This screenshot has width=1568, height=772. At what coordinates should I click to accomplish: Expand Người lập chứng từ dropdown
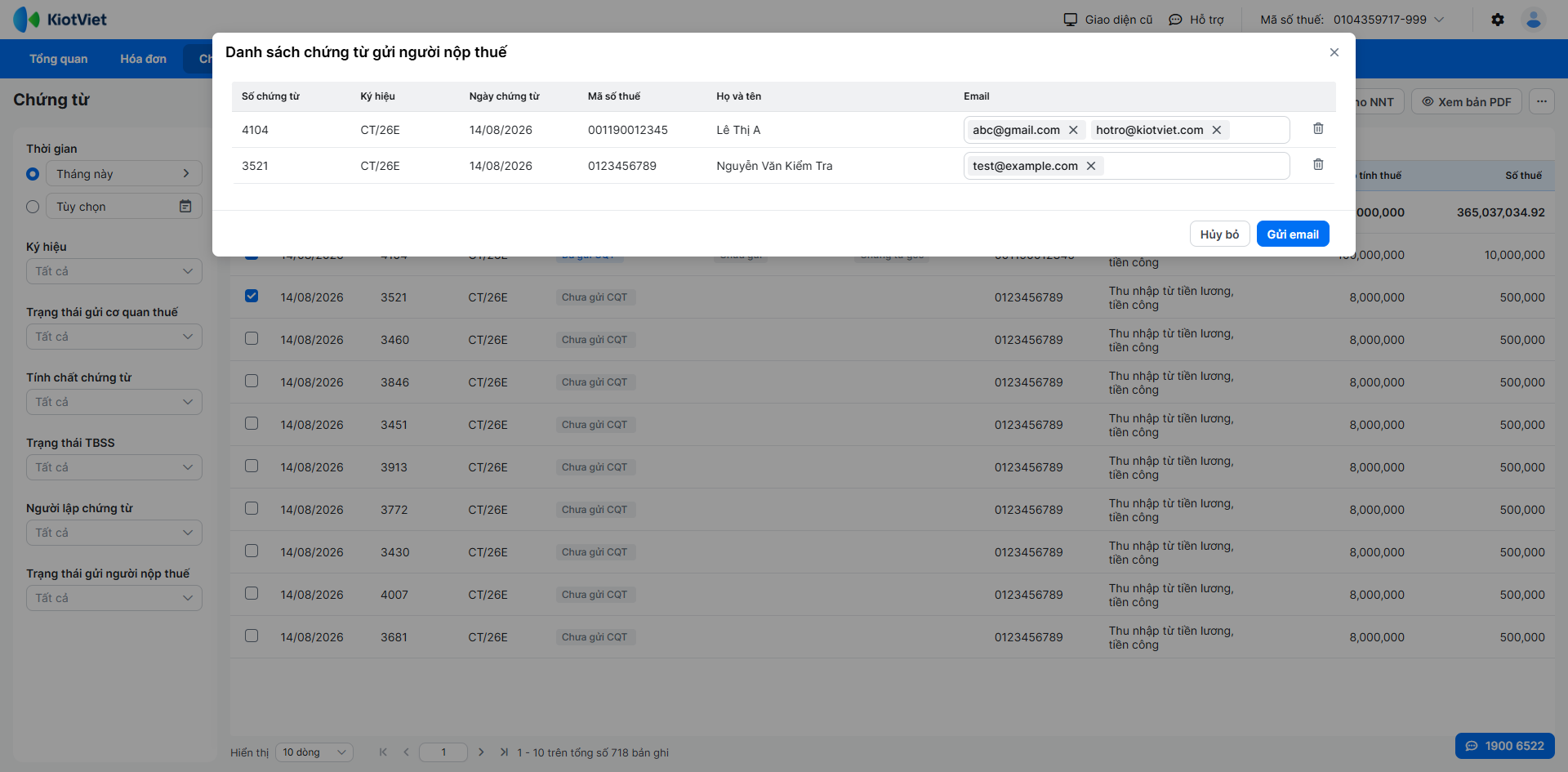pos(114,533)
